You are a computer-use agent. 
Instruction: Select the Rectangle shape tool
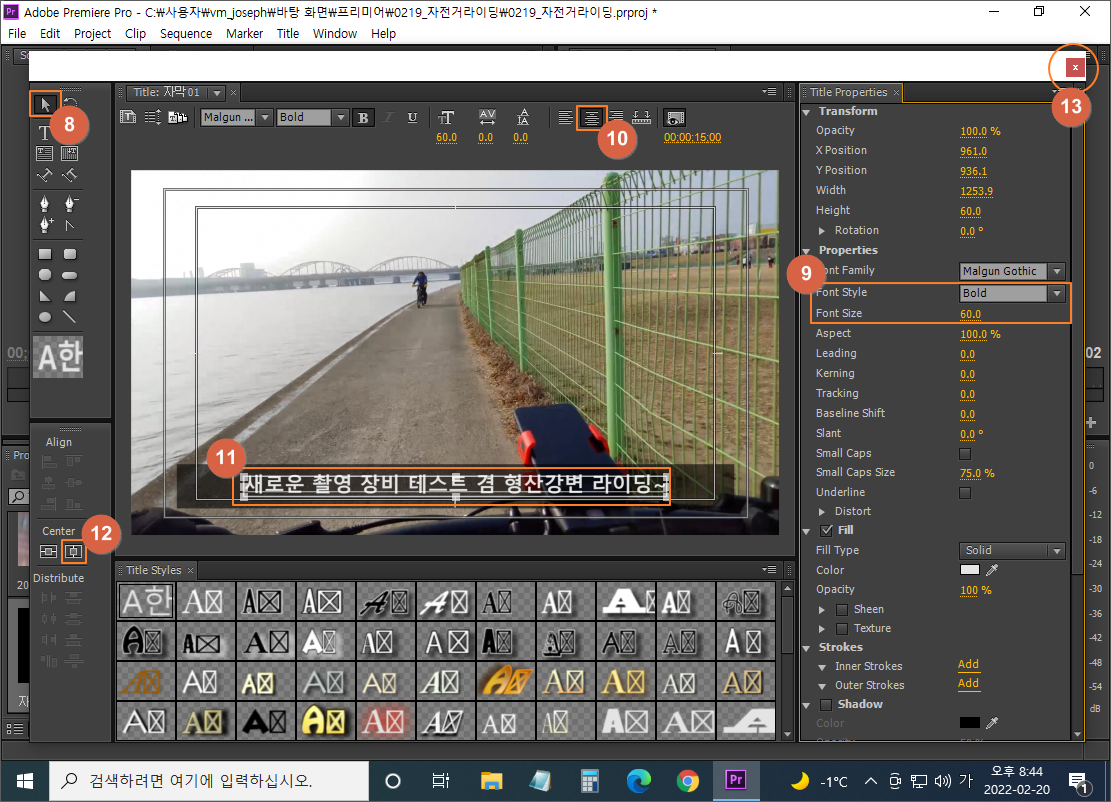[45, 254]
